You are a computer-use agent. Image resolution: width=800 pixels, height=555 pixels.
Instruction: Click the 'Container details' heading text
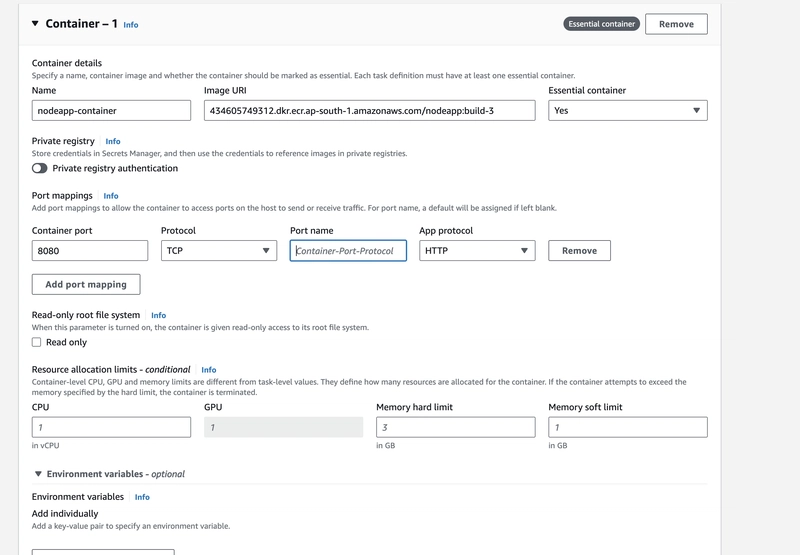pyautogui.click(x=67, y=63)
